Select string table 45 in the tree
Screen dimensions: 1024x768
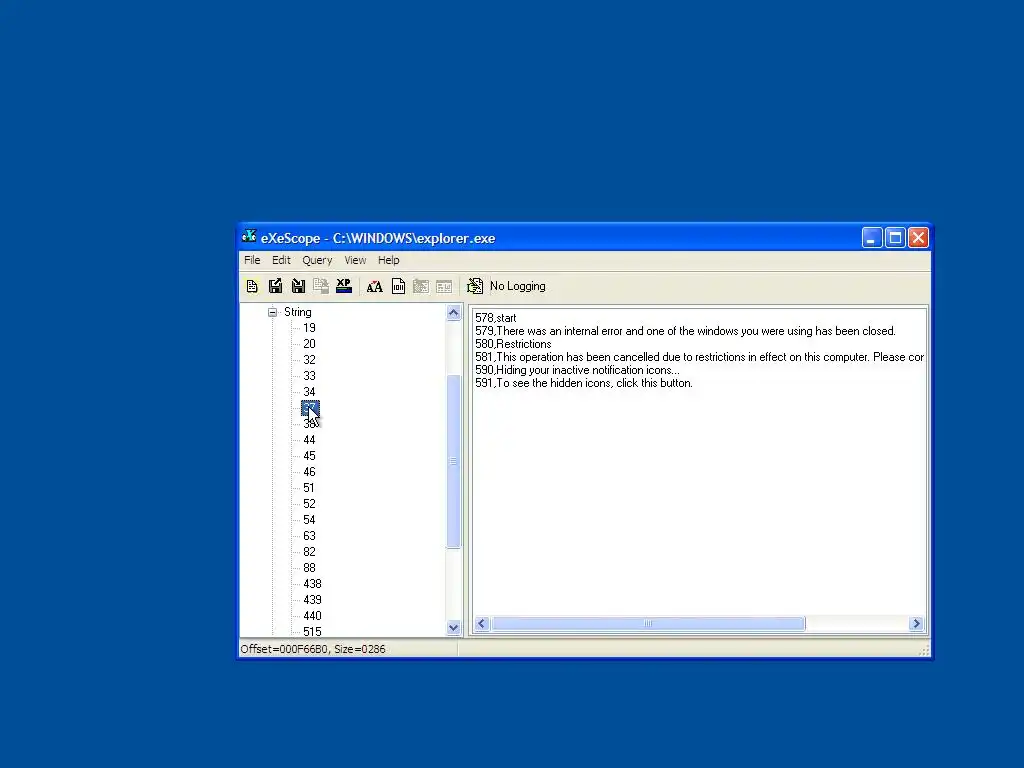[x=310, y=456]
